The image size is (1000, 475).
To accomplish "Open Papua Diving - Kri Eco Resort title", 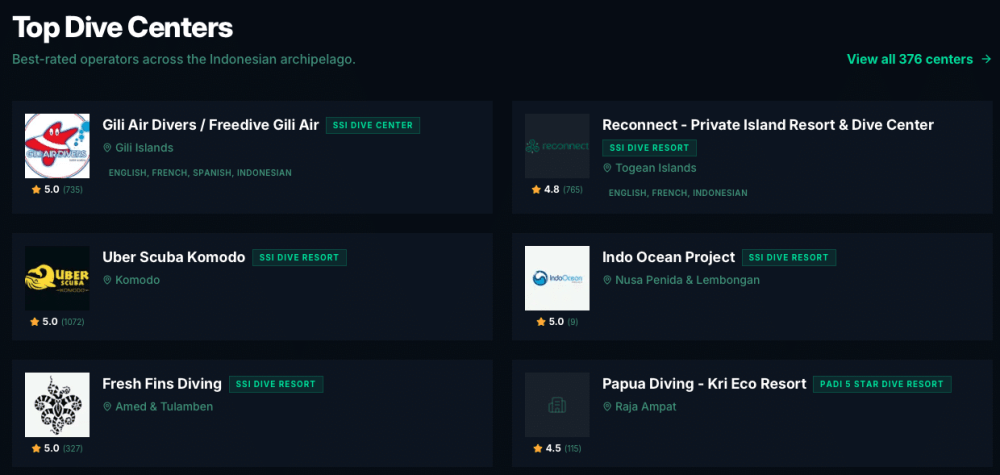I will tap(705, 384).
